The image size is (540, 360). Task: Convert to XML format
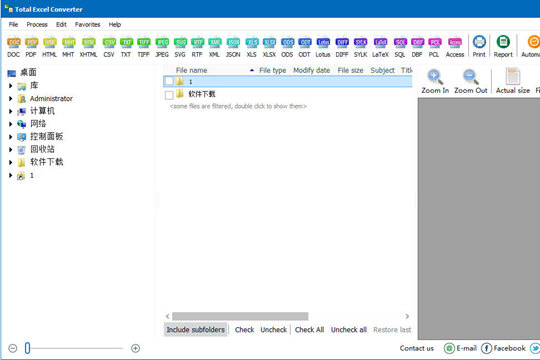[215, 47]
